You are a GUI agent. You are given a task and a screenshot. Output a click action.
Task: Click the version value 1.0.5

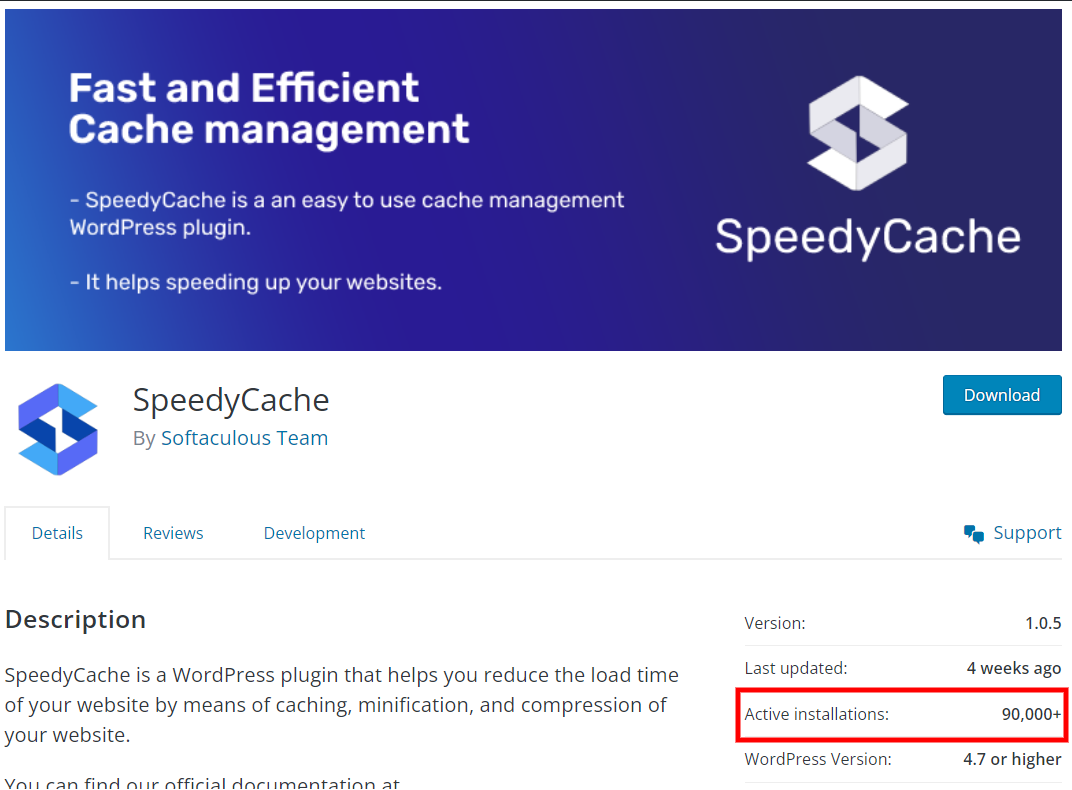click(x=1043, y=623)
